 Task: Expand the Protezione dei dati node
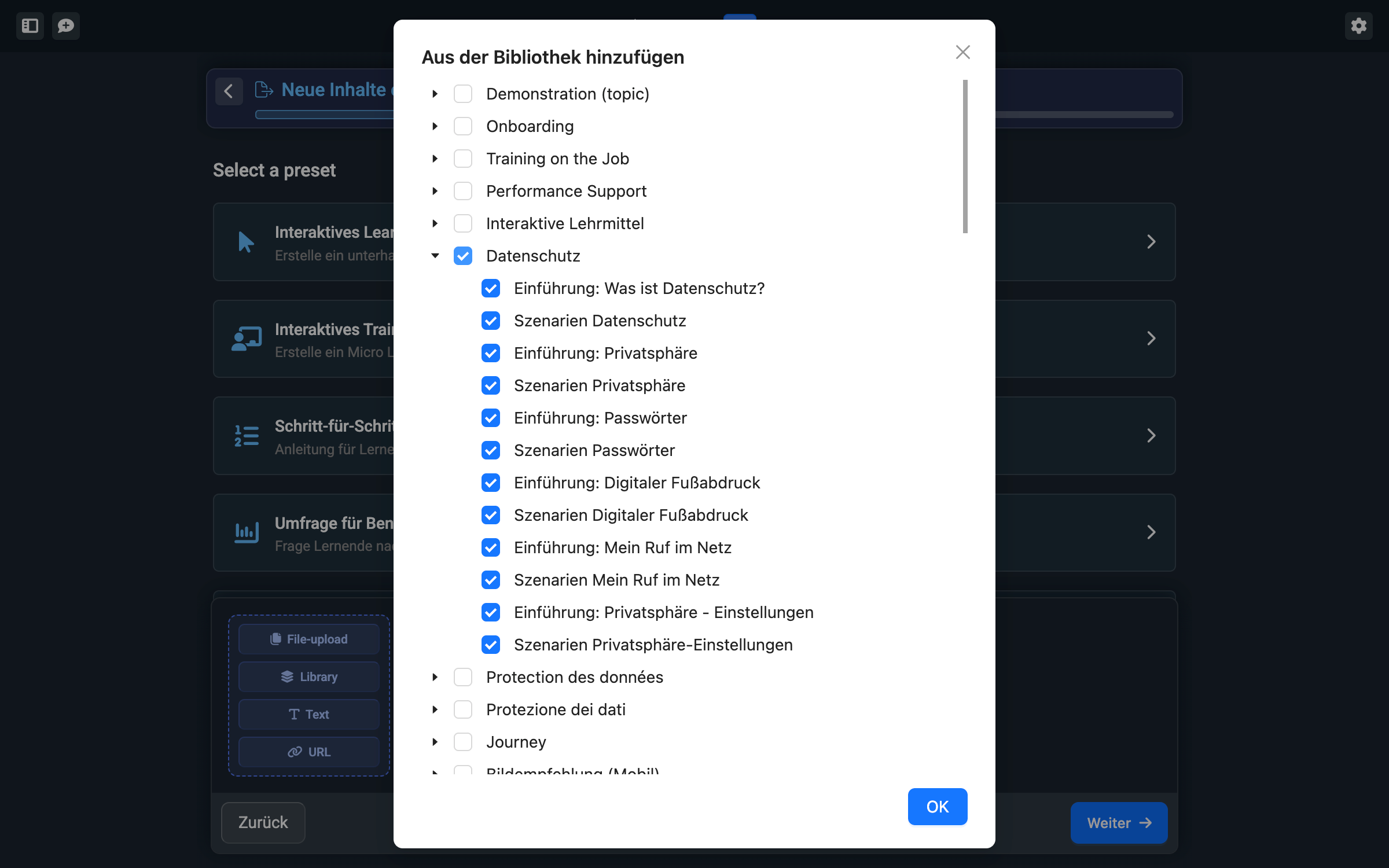click(x=435, y=709)
